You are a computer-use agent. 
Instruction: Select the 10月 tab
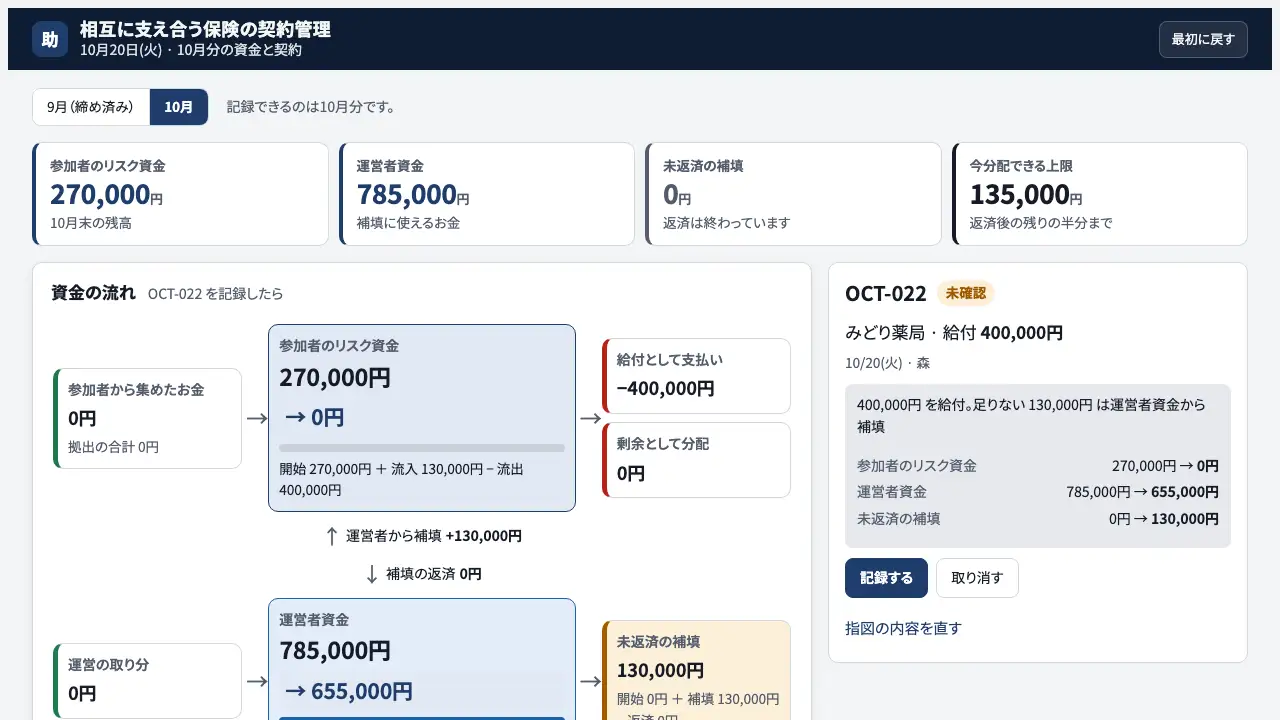pos(179,107)
